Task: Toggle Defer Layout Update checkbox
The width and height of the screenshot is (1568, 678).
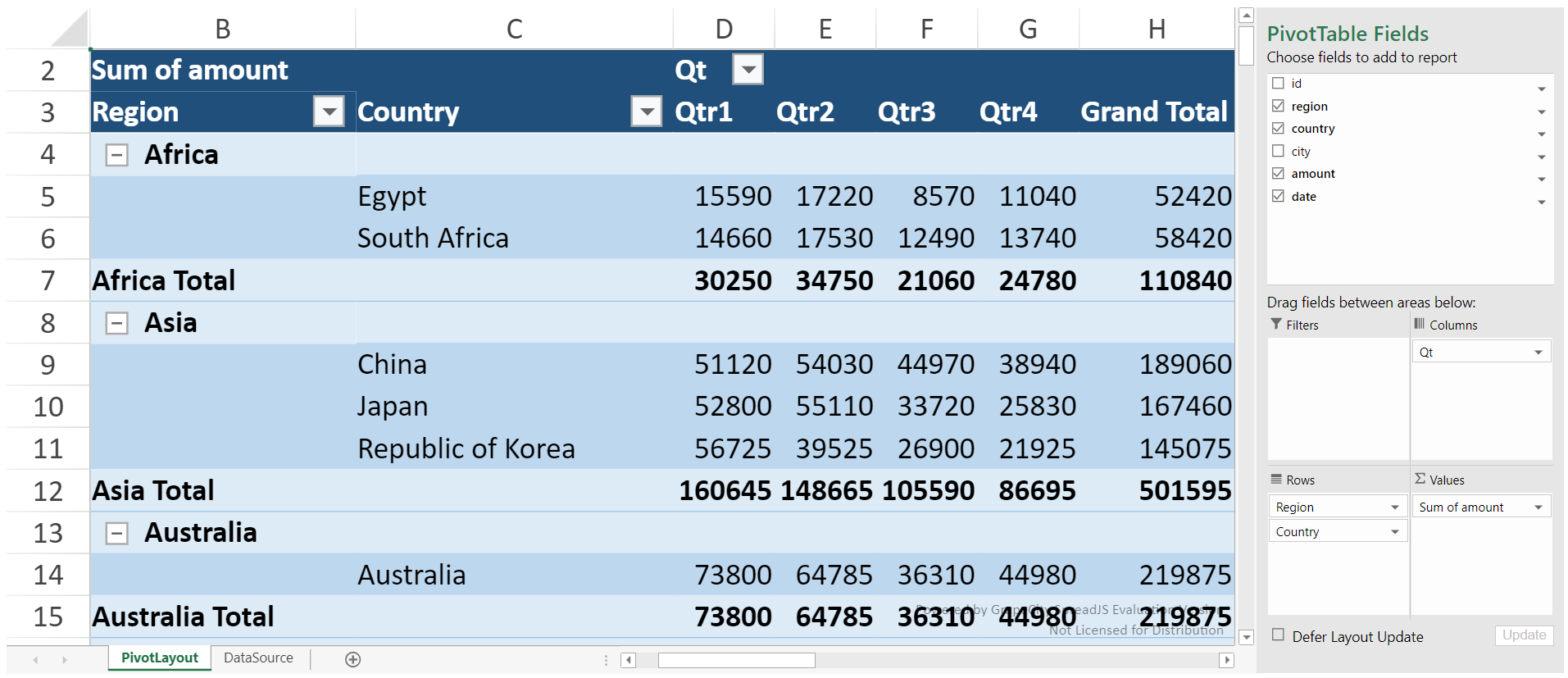Action: [1278, 635]
